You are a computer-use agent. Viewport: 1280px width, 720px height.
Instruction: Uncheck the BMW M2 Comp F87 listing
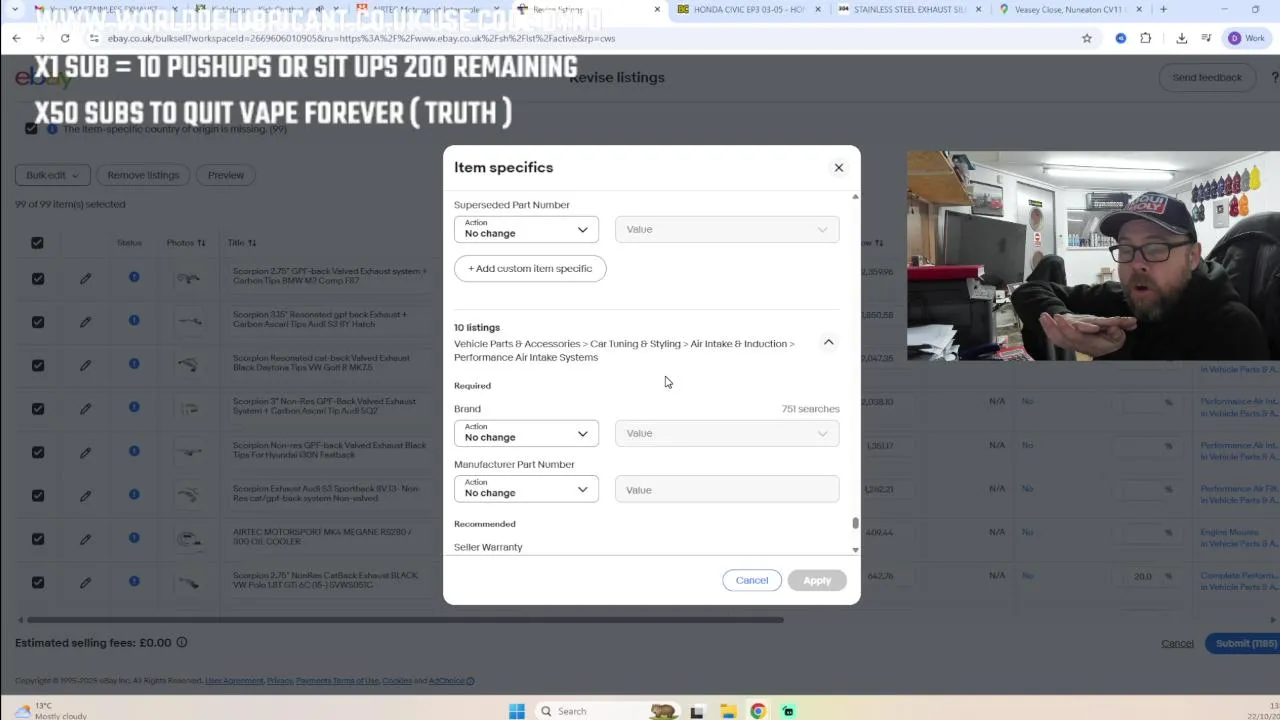[37, 278]
